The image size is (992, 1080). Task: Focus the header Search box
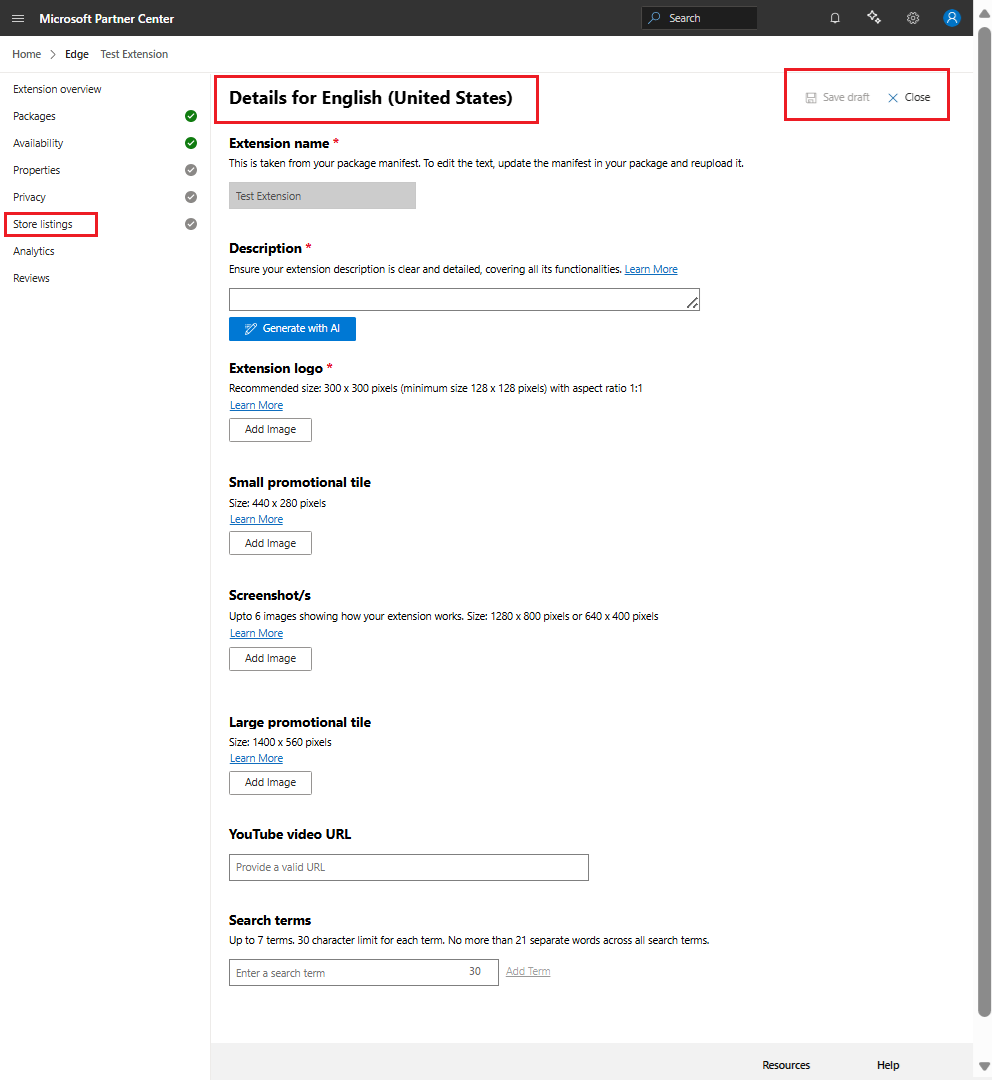699,18
